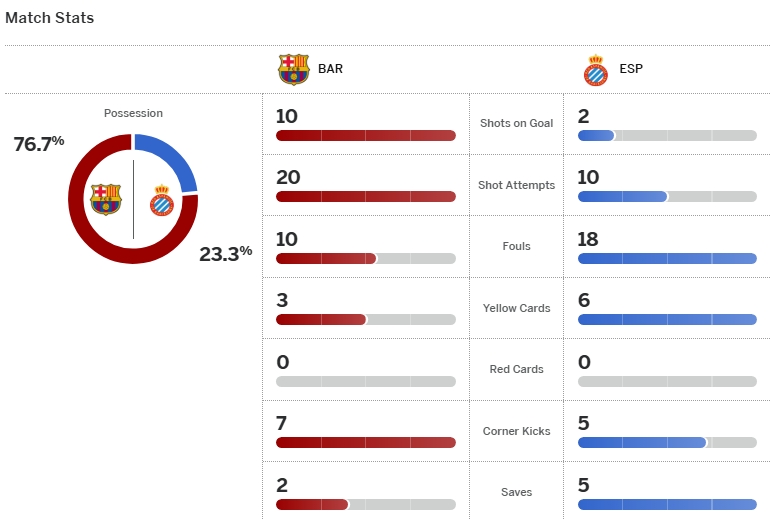This screenshot has height=520, width=777.
Task: Click Barcelona's Shots on Goal bar
Action: [x=365, y=135]
